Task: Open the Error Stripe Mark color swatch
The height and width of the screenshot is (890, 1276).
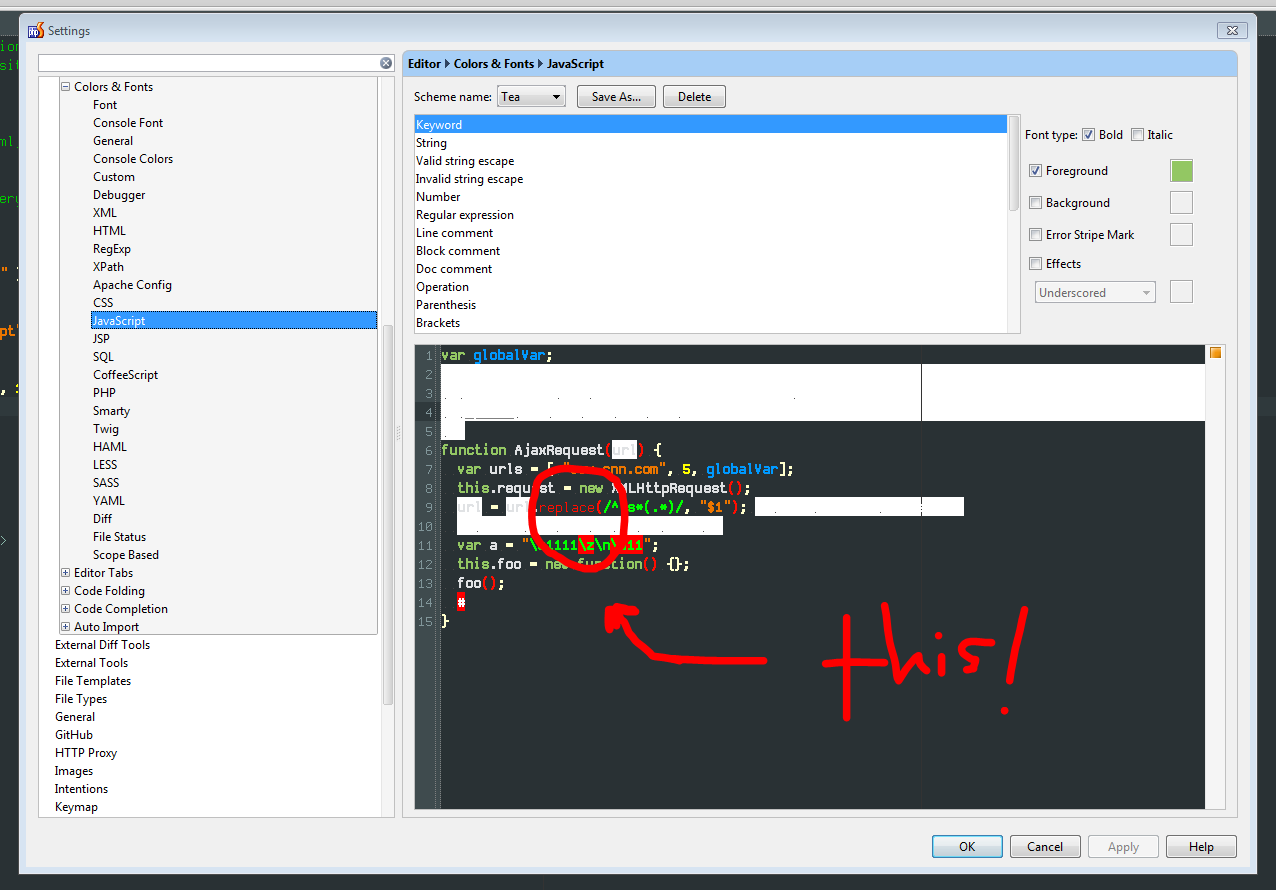Action: [x=1181, y=235]
